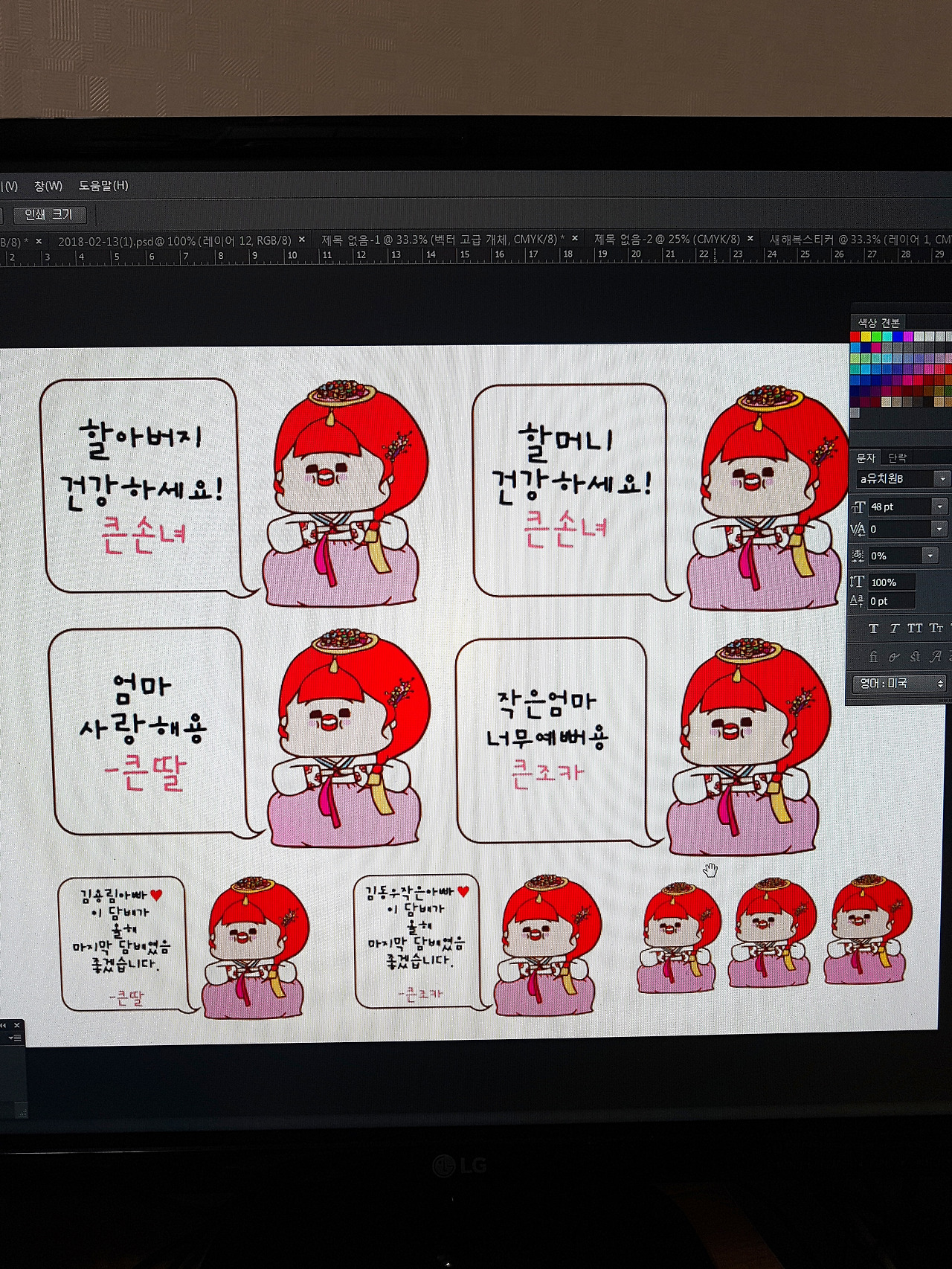
Task: Pick the cyan swatch in top row
Action: (x=887, y=337)
